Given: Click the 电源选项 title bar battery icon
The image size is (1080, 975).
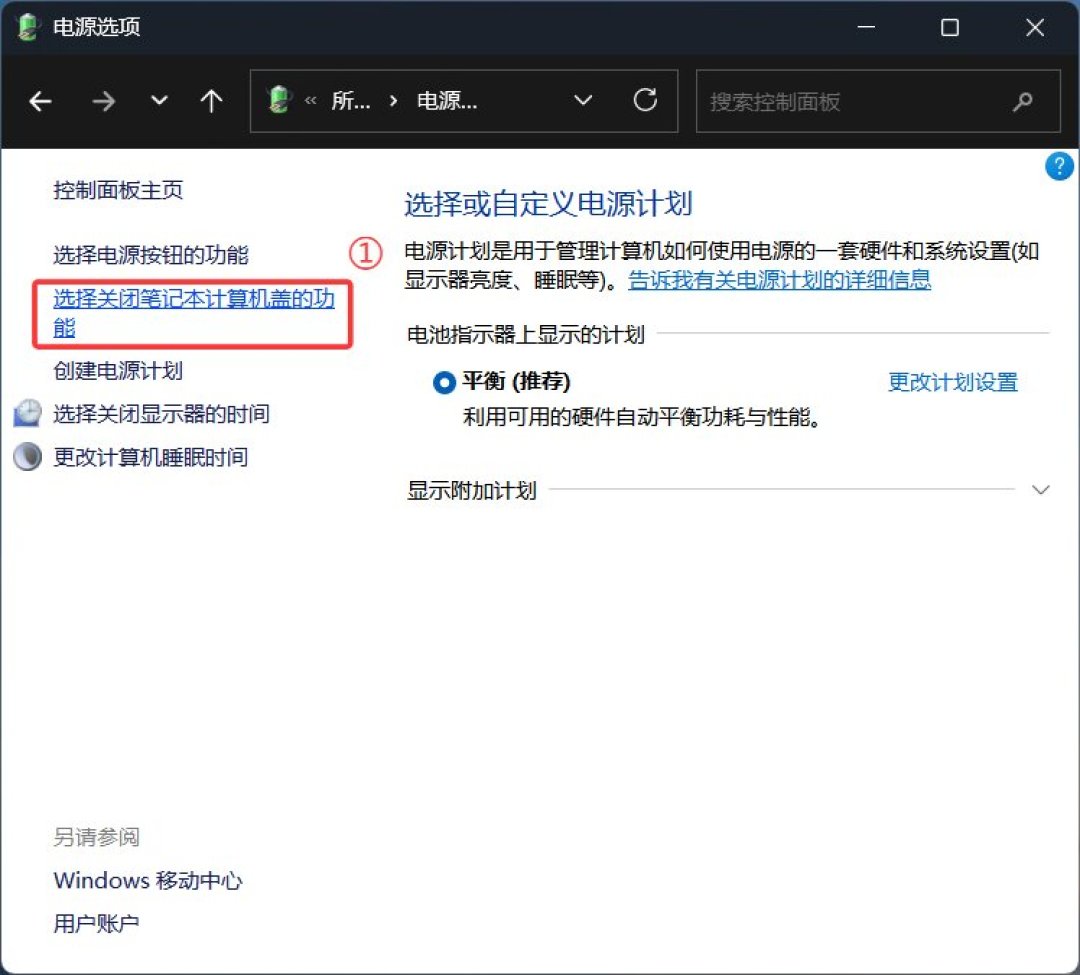Looking at the screenshot, I should click(28, 27).
